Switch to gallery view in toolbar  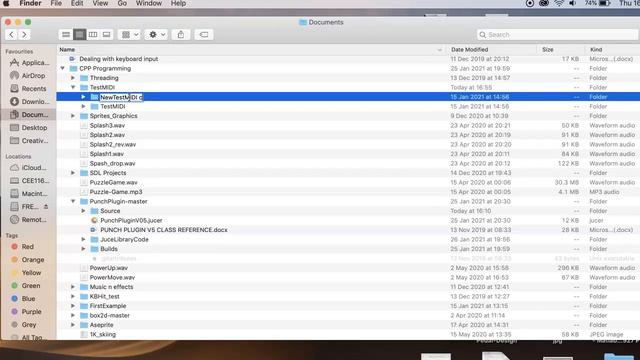(x=107, y=35)
